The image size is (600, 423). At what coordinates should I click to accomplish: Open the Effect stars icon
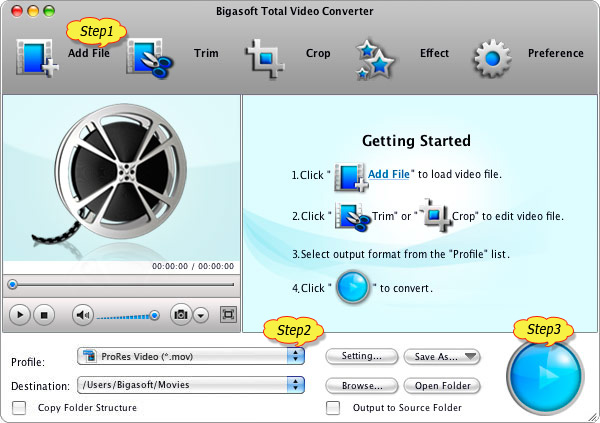pos(374,59)
